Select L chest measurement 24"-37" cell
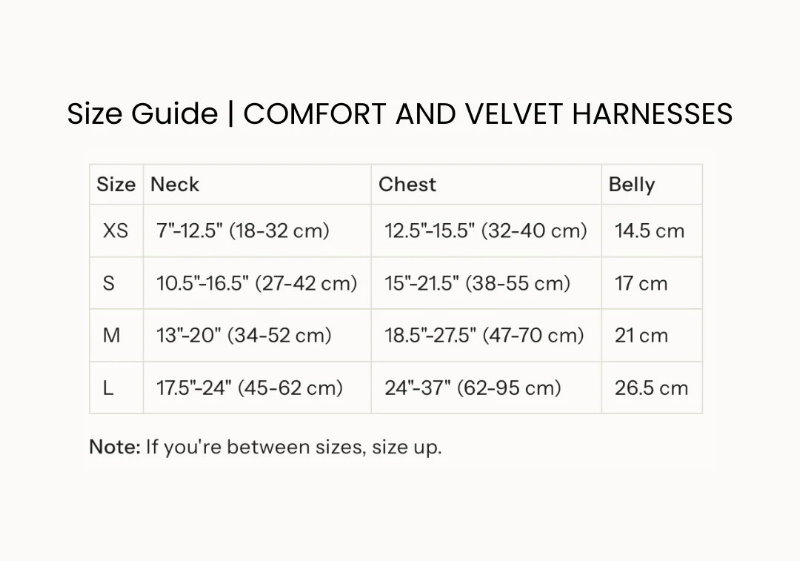 click(473, 387)
